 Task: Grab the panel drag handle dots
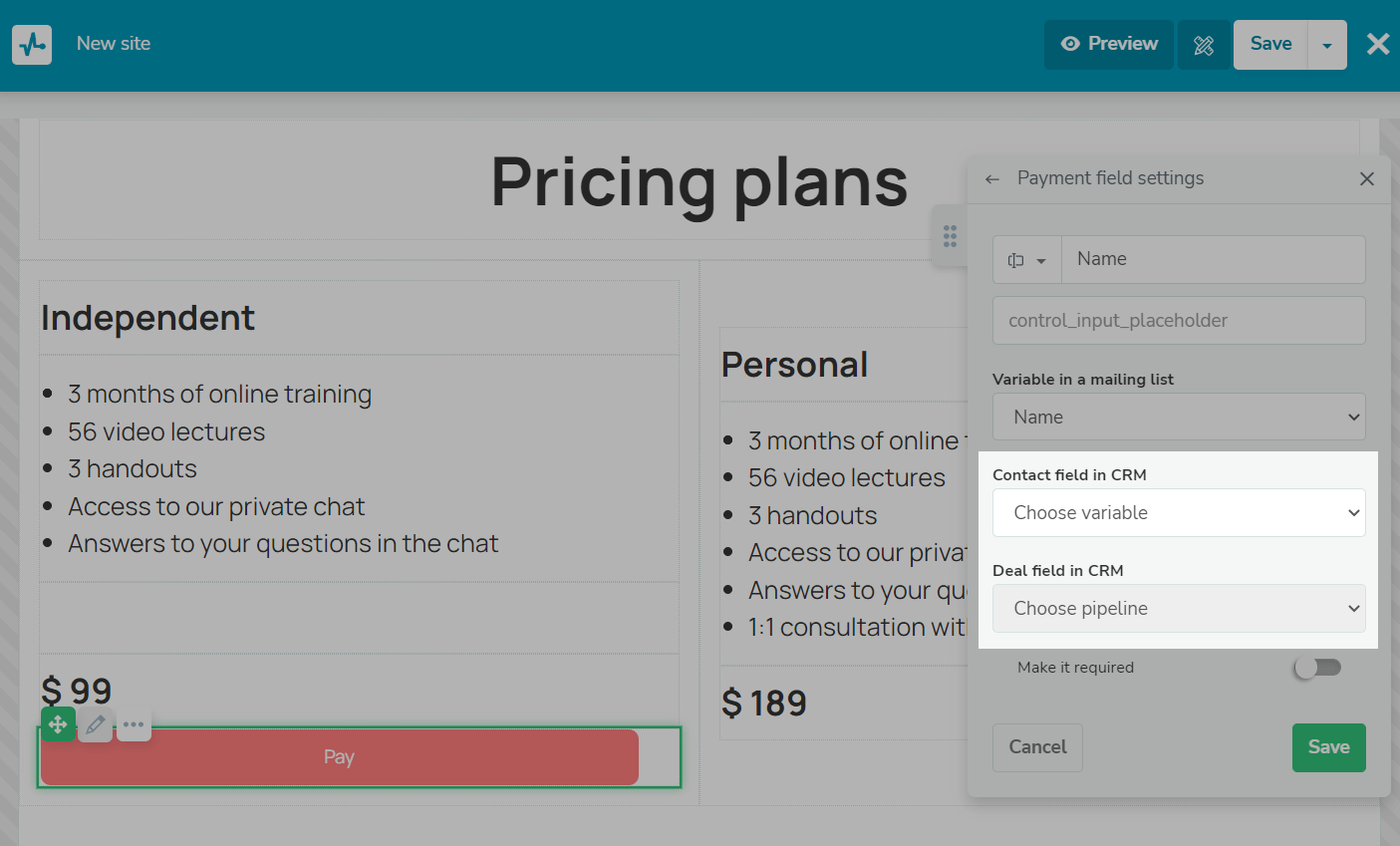click(x=950, y=236)
